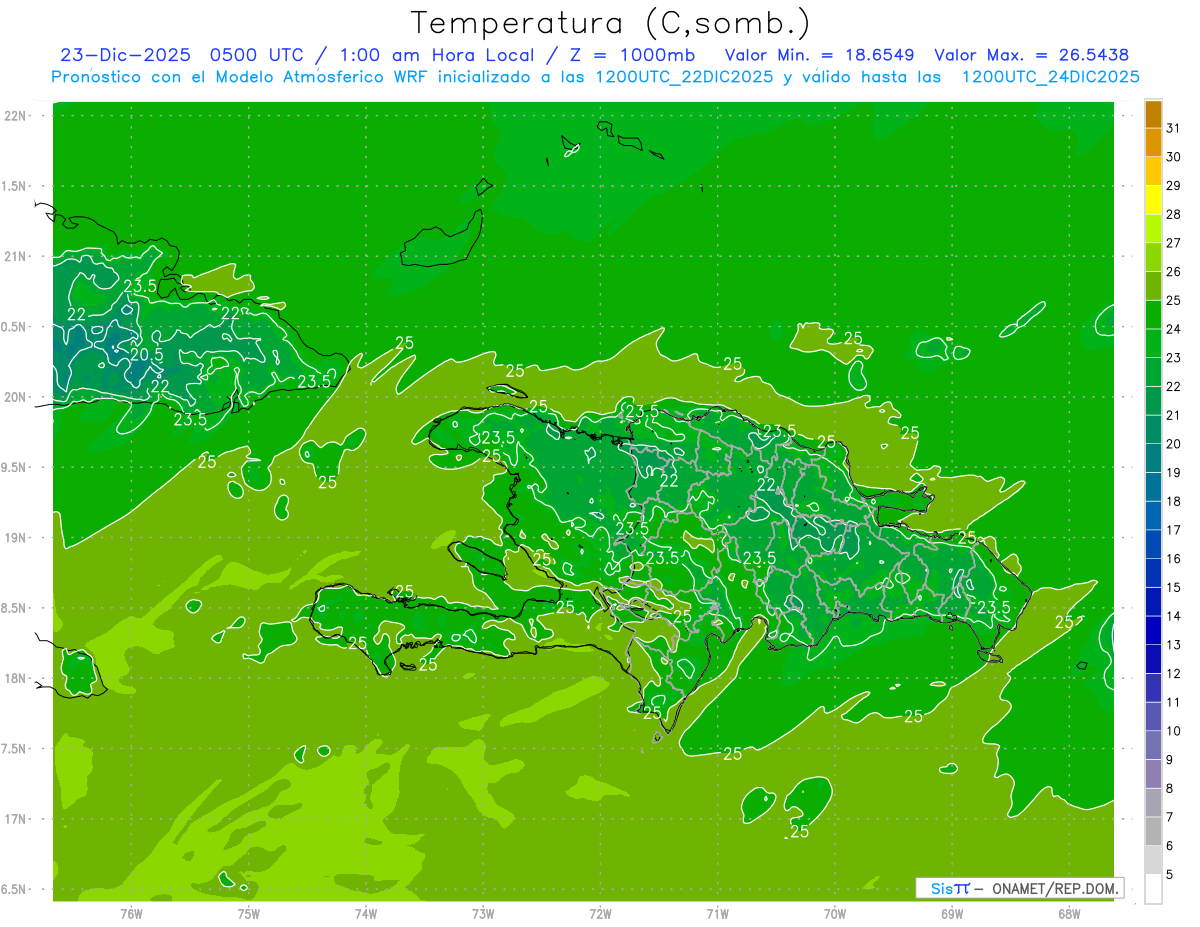Viewport: 1200px width, 927px height.
Task: Click the '12' value on the color scale
Action: [x=1173, y=673]
